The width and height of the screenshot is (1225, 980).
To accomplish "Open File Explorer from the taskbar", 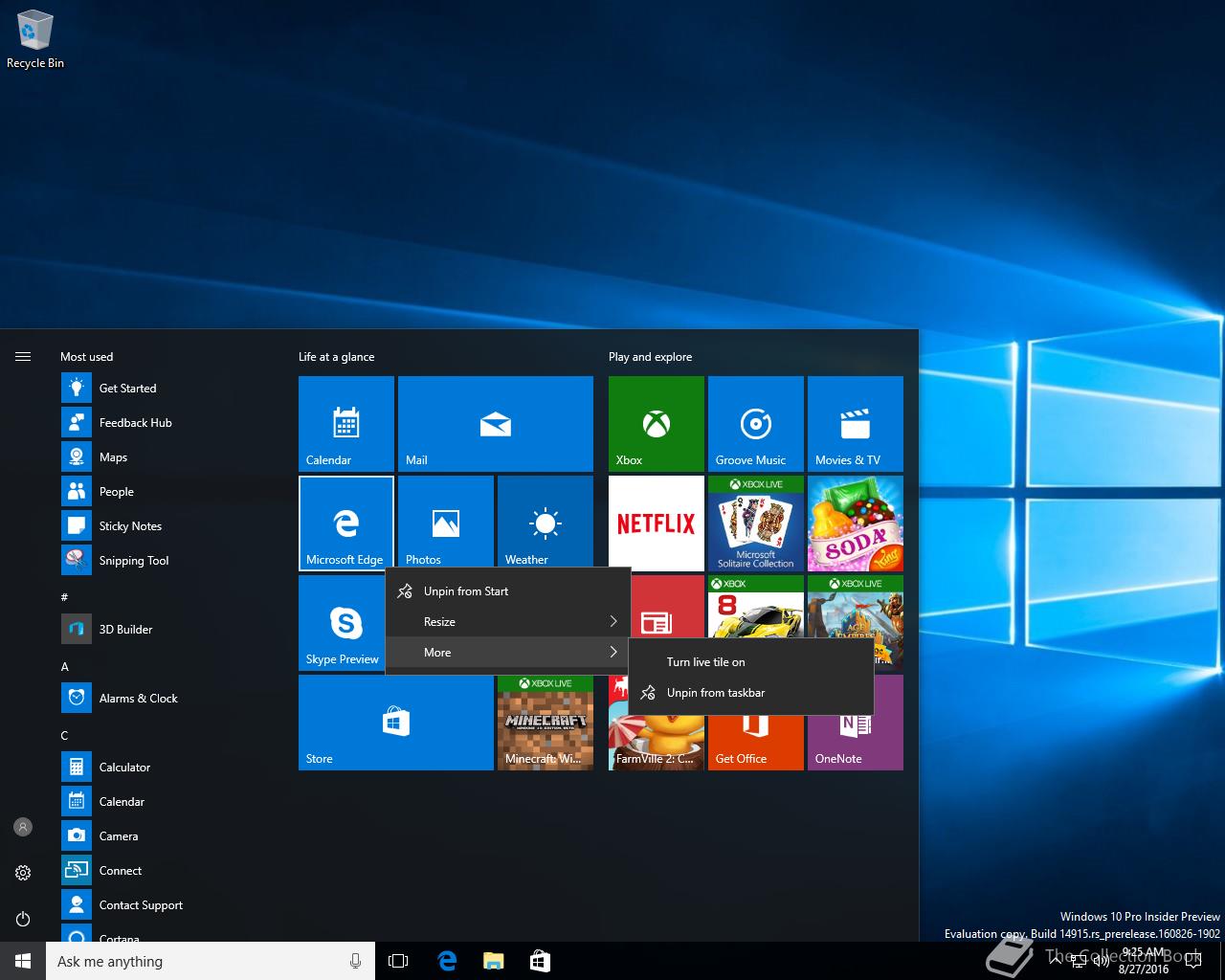I will 493,961.
